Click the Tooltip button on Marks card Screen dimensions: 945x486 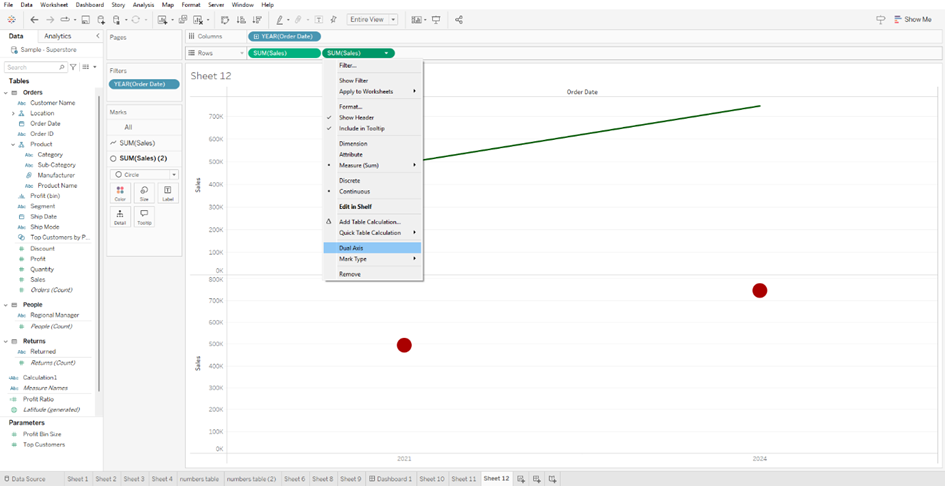(144, 217)
